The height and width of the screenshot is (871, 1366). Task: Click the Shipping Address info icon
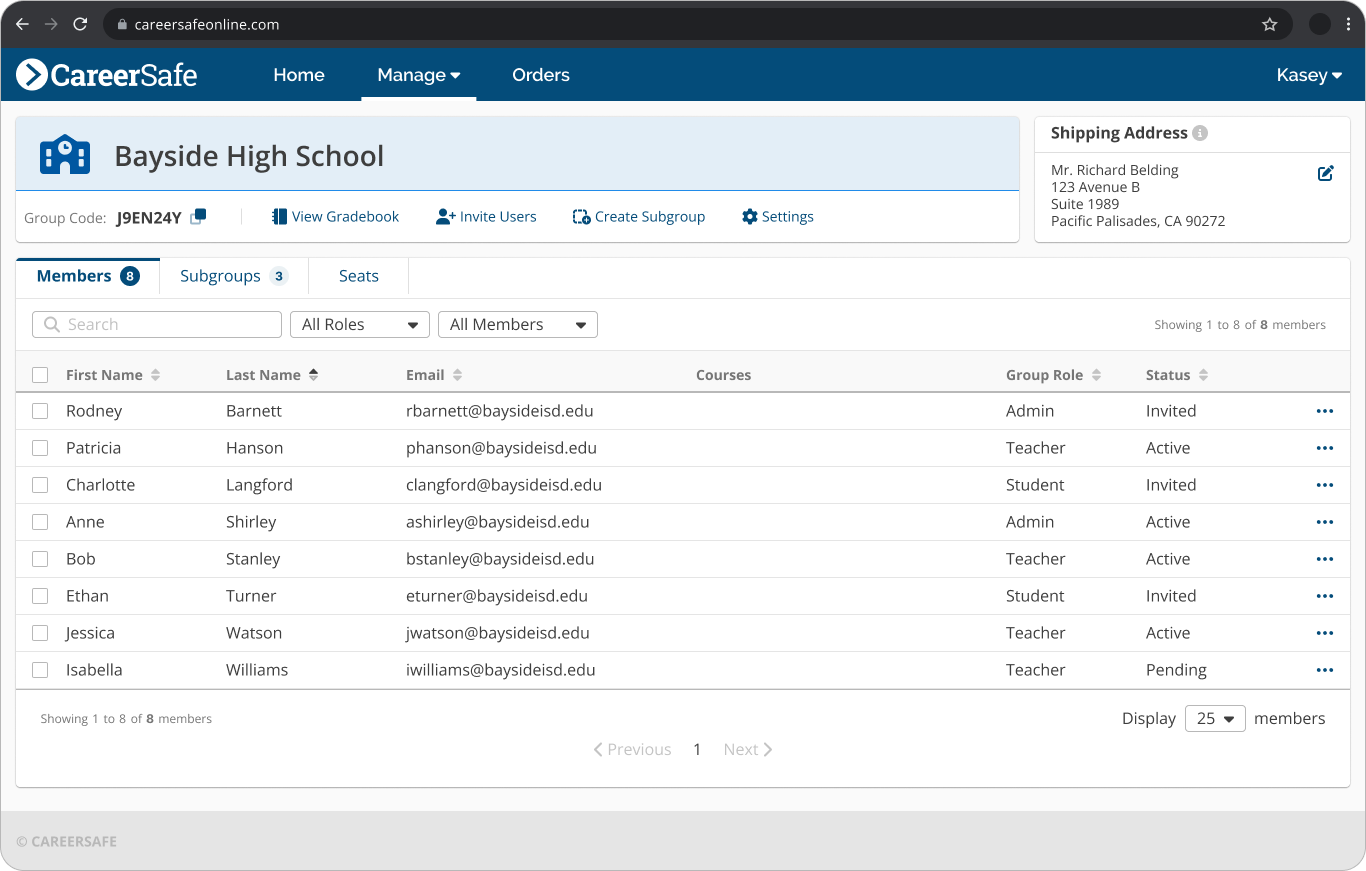(x=1200, y=133)
